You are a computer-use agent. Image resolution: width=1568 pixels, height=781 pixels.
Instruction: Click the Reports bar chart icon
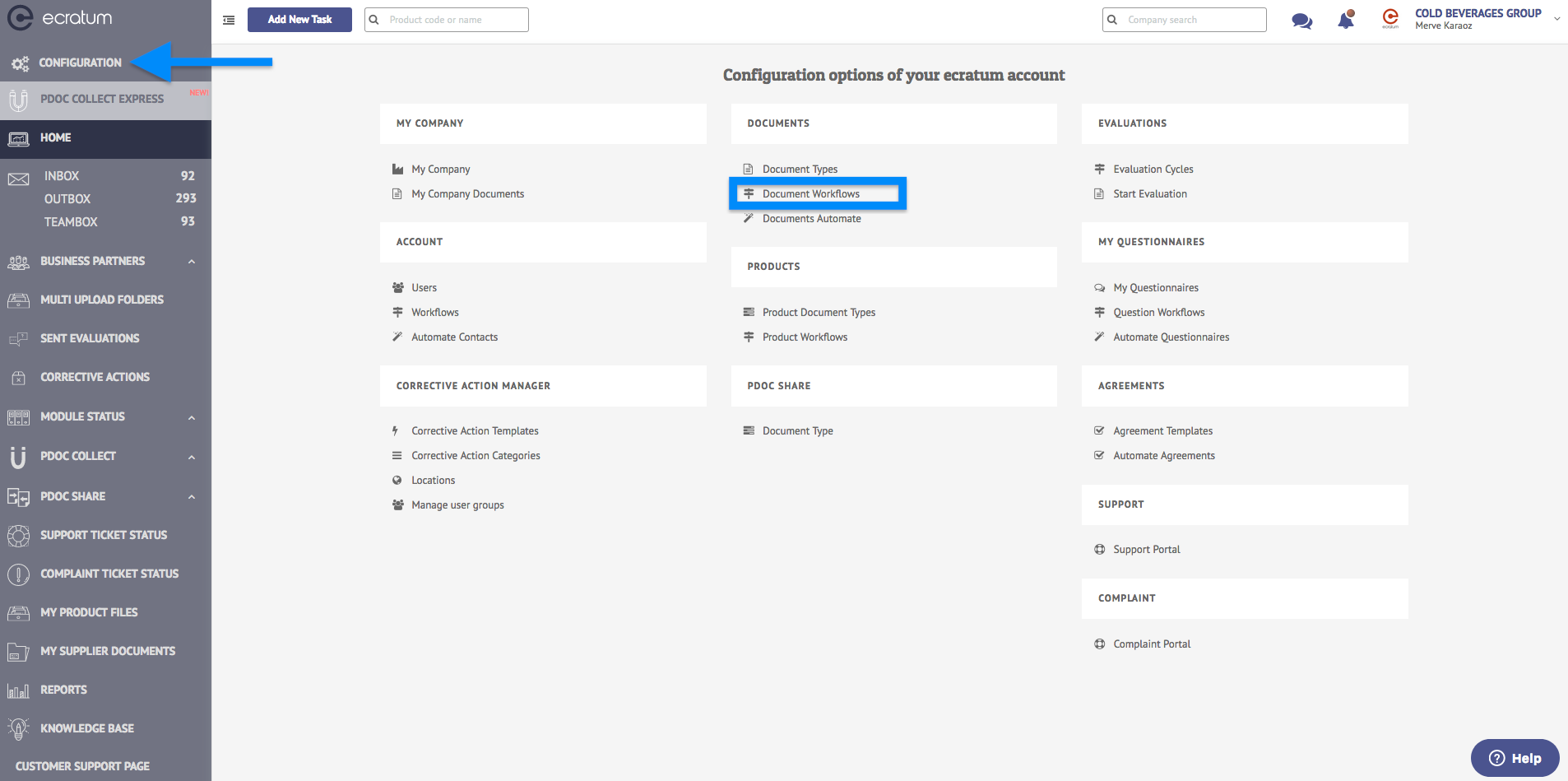(x=18, y=690)
